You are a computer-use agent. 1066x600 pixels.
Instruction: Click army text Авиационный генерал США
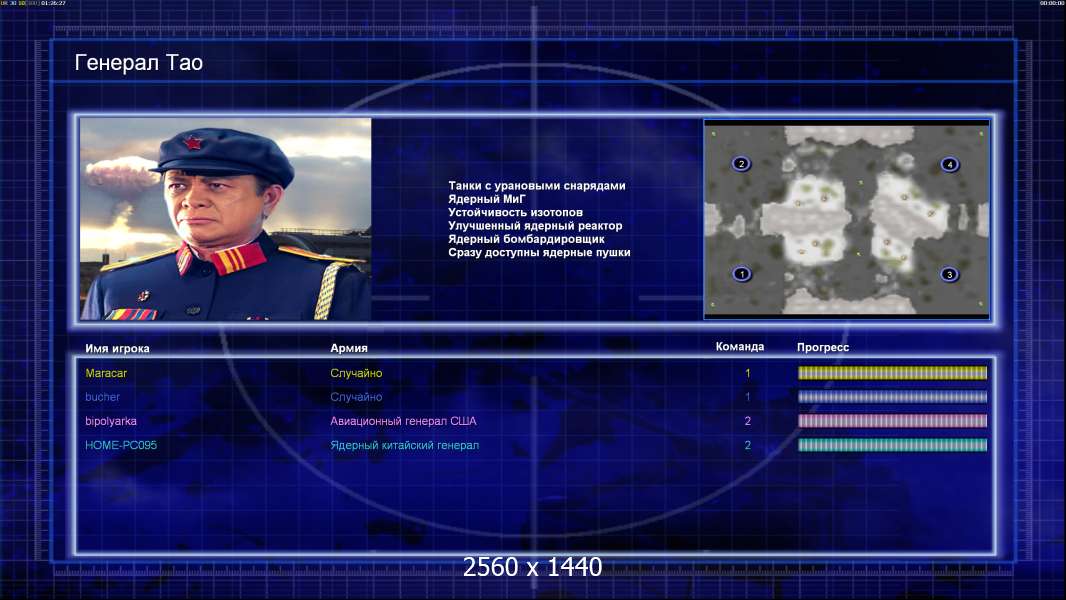point(403,421)
